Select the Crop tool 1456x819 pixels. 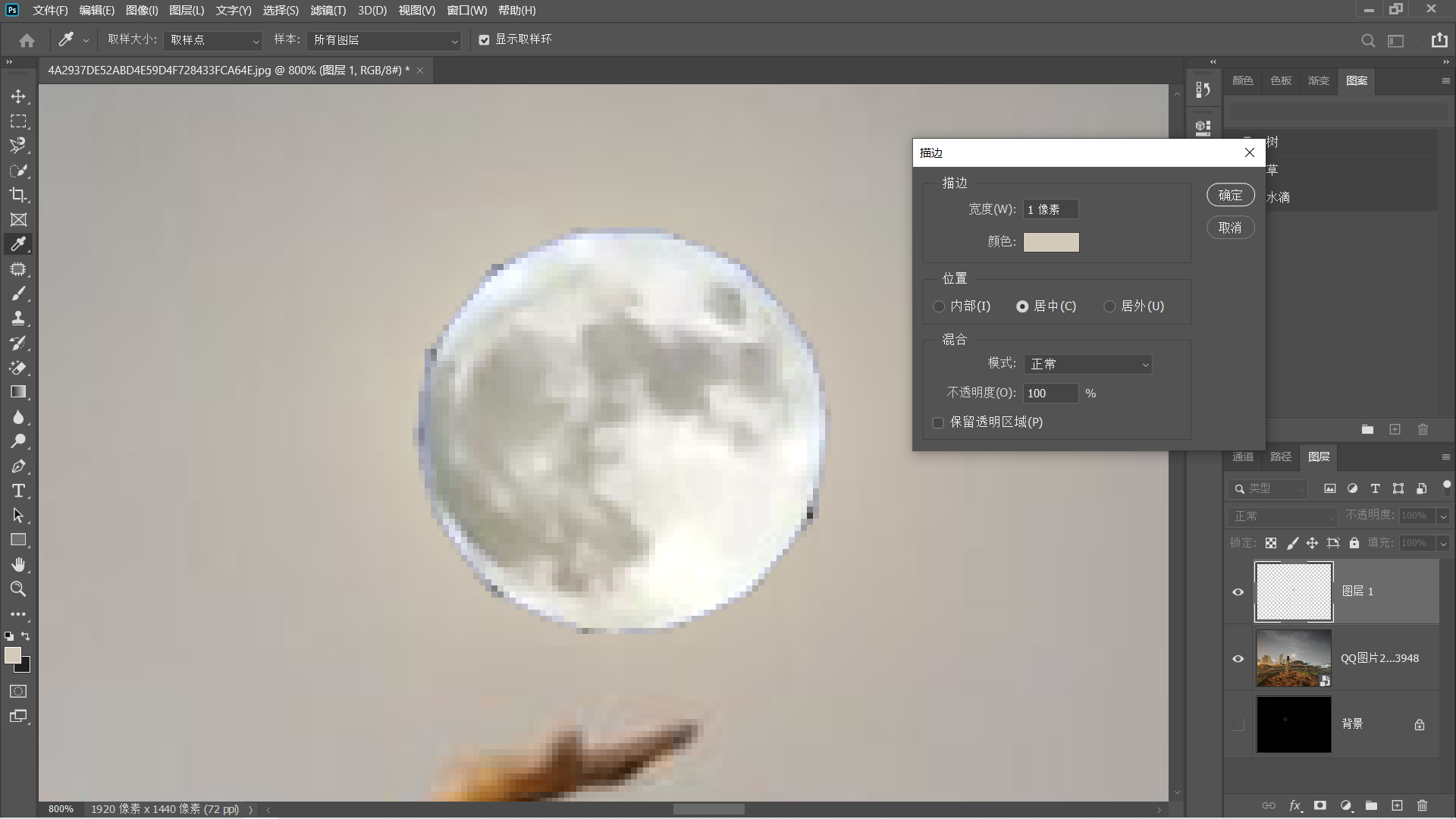[x=18, y=195]
